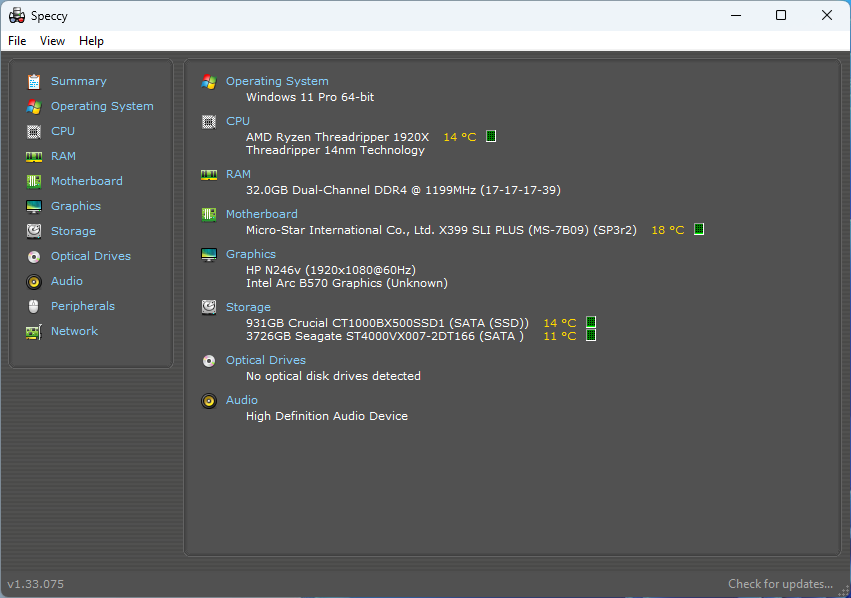851x598 pixels.
Task: Select Summary in the sidebar
Action: pyautogui.click(x=79, y=81)
